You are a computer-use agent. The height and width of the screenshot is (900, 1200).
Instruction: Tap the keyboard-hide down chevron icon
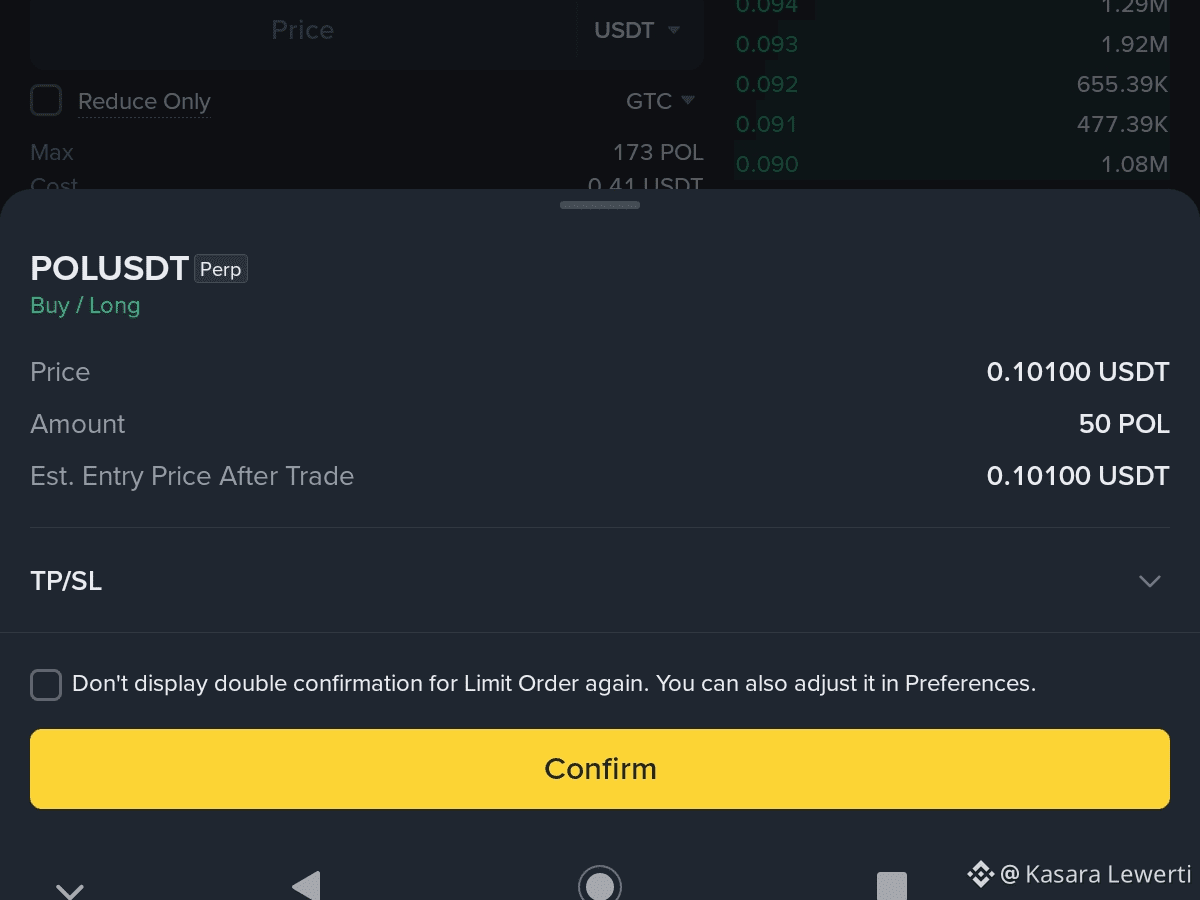click(69, 890)
